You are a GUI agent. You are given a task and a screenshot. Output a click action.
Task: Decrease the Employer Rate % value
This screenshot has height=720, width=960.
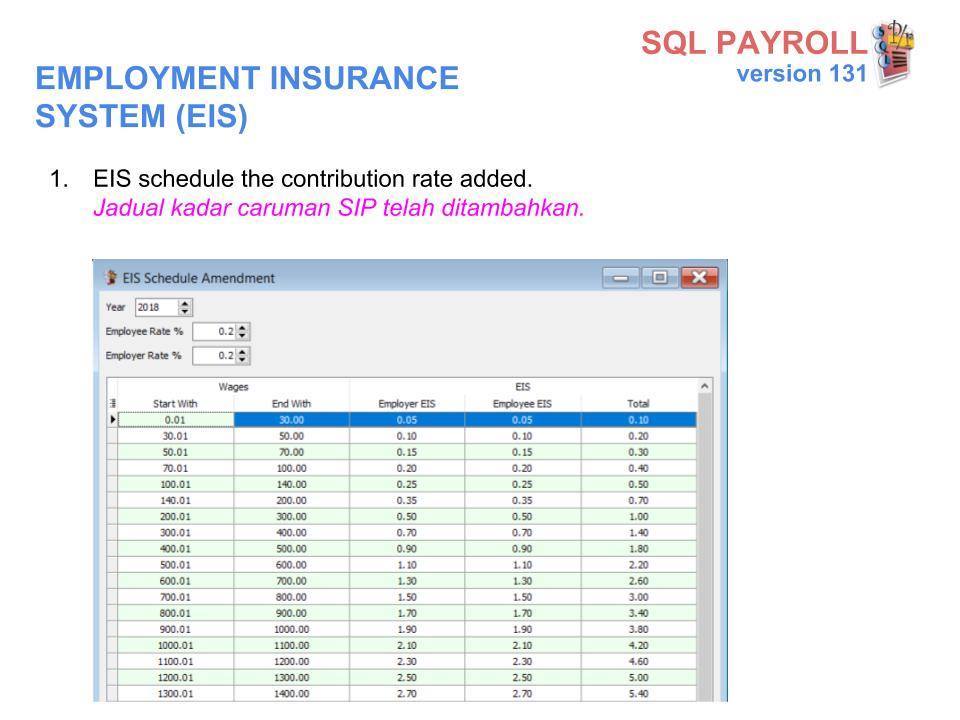click(242, 360)
